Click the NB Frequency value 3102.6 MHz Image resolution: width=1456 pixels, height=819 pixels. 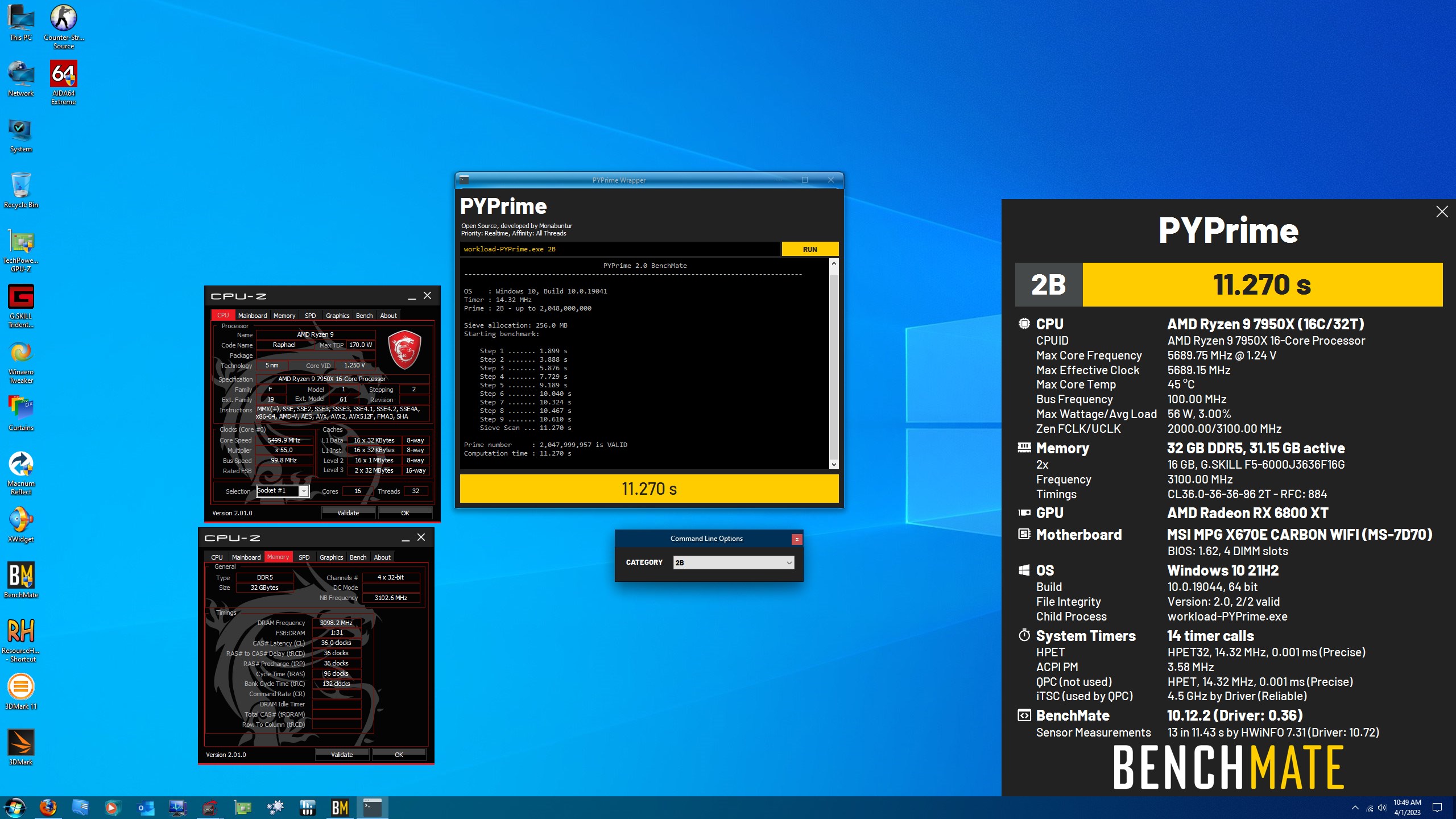pyautogui.click(x=391, y=598)
